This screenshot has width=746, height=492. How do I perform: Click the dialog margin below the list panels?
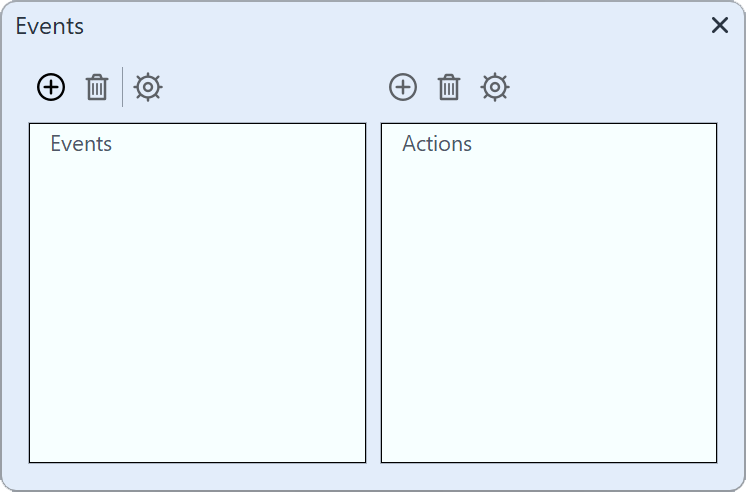coord(373,477)
